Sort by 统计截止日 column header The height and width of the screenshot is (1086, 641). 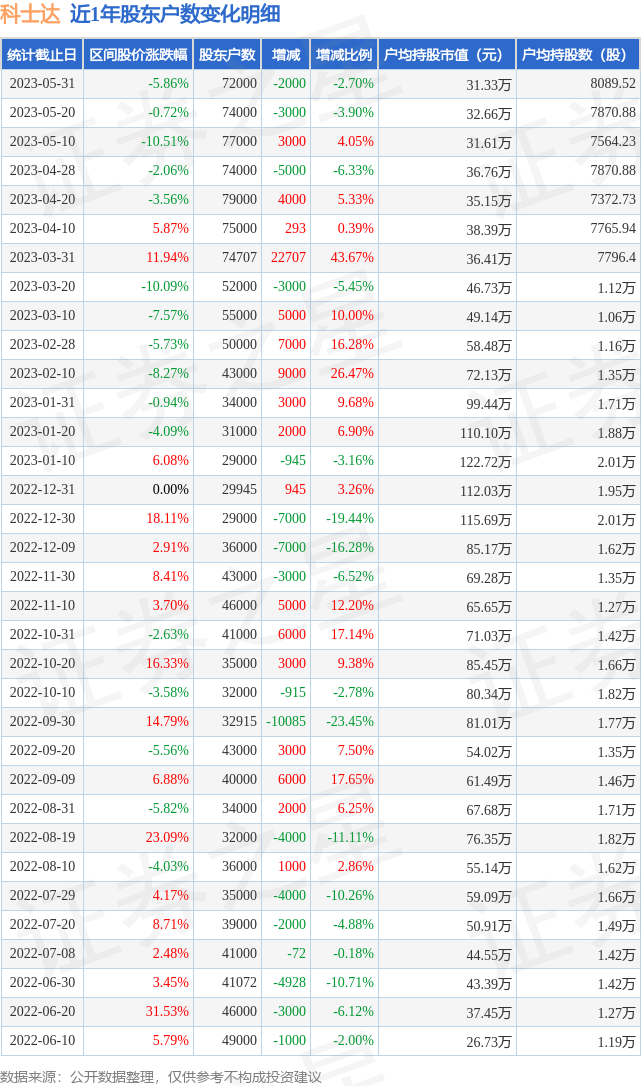tap(42, 55)
